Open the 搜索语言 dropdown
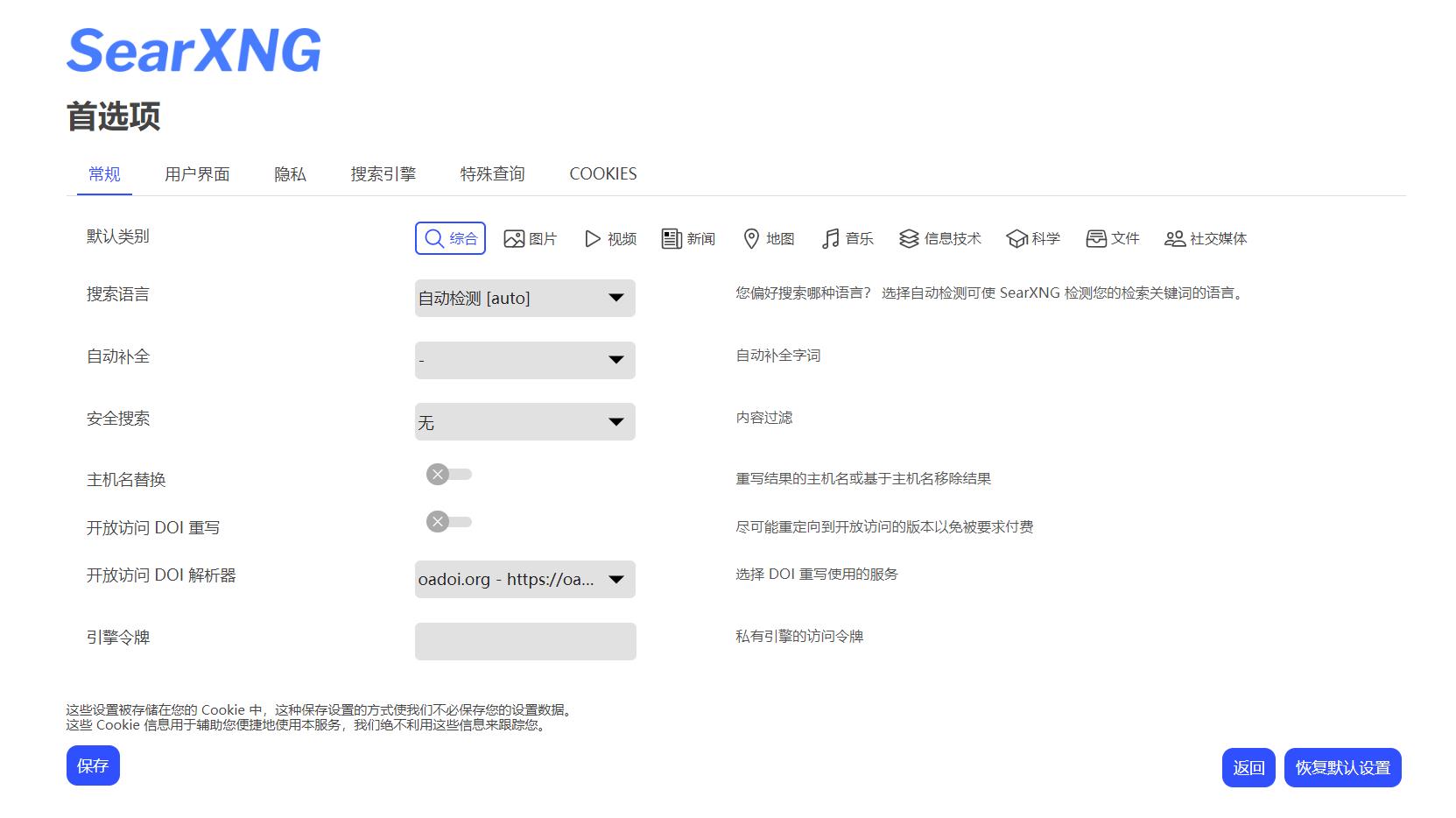This screenshot has height=818, width=1456. tap(525, 298)
